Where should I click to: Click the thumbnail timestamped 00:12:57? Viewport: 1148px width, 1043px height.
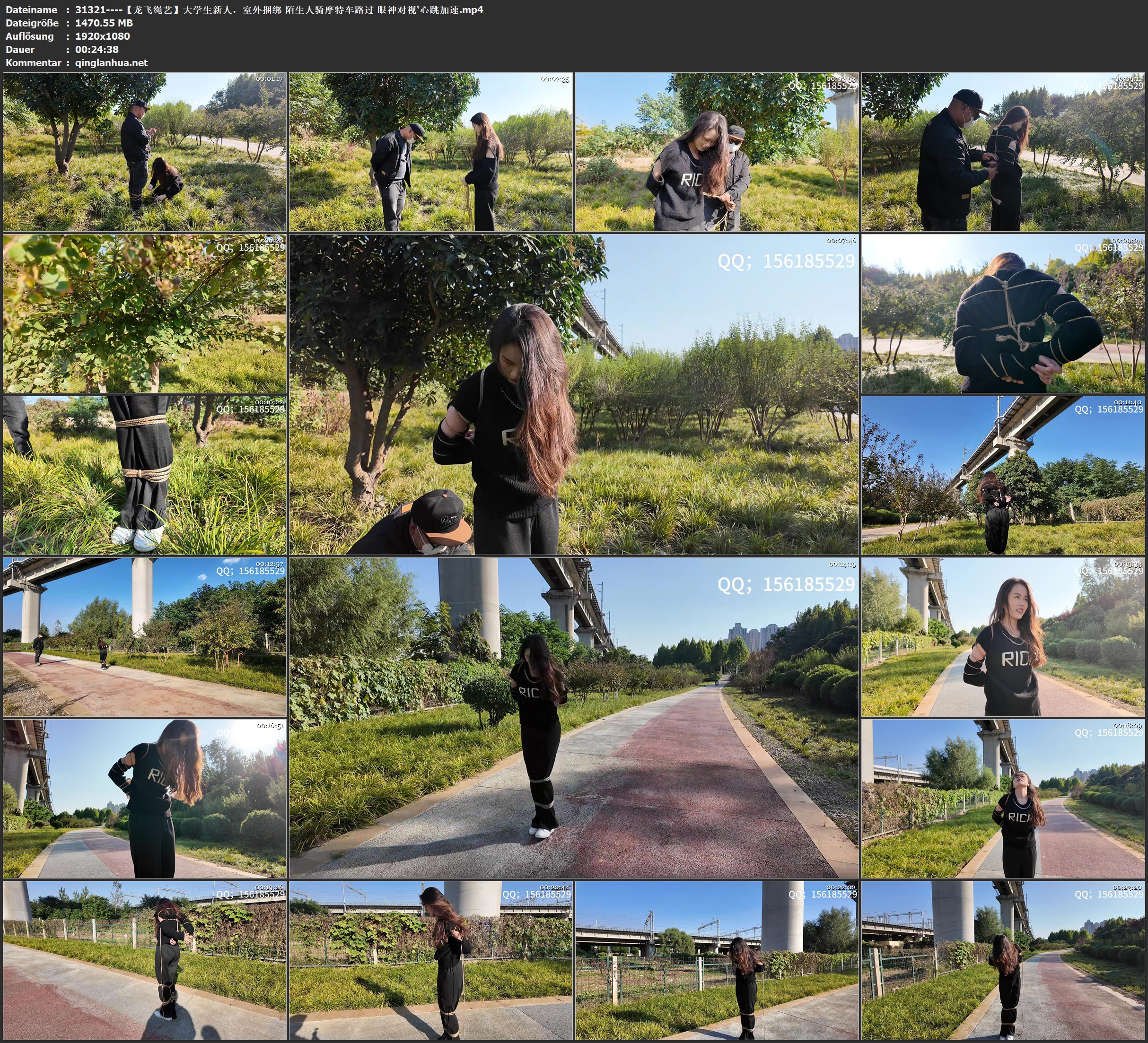point(145,637)
